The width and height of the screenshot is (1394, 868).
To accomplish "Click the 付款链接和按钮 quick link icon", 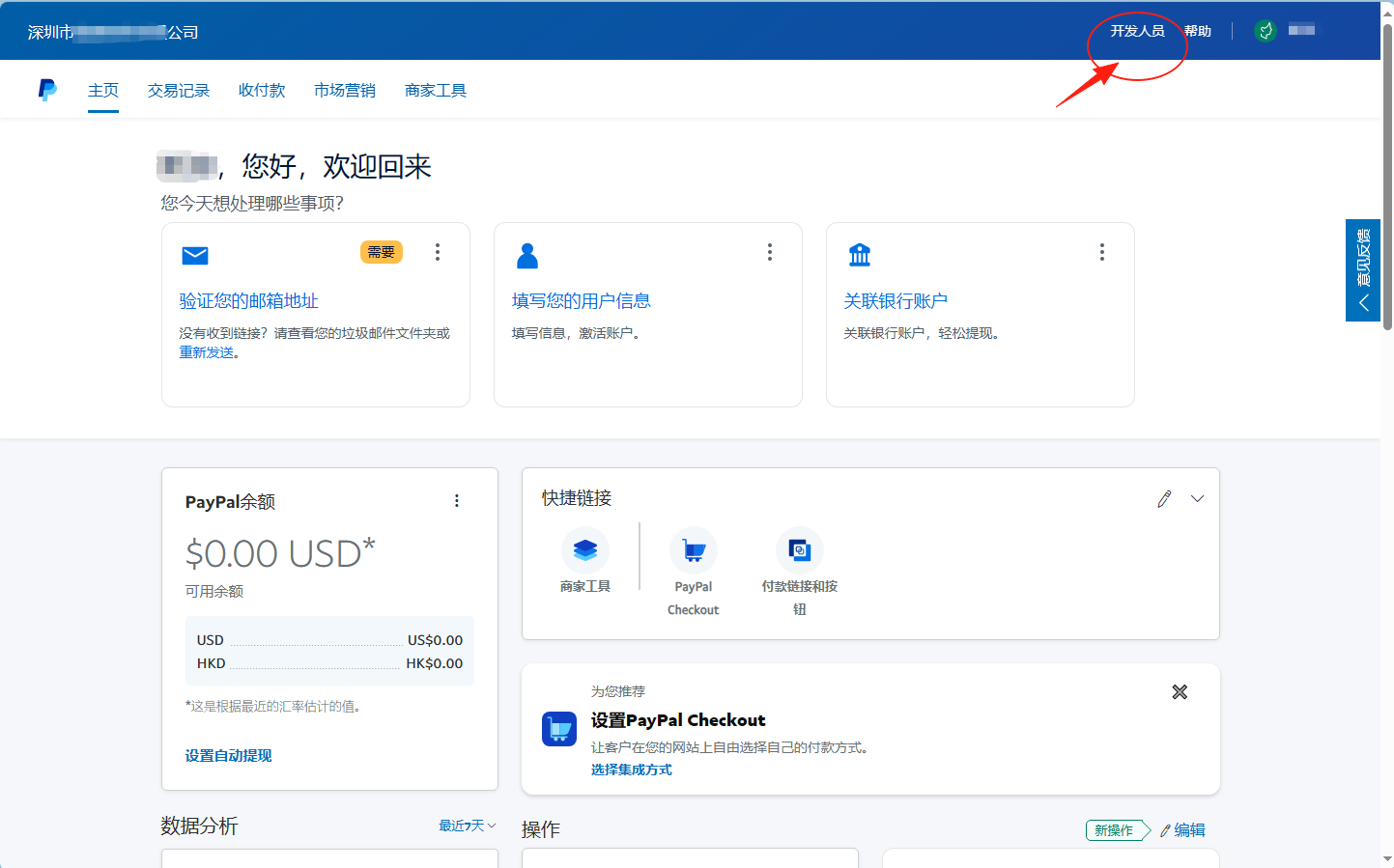I will [x=800, y=550].
